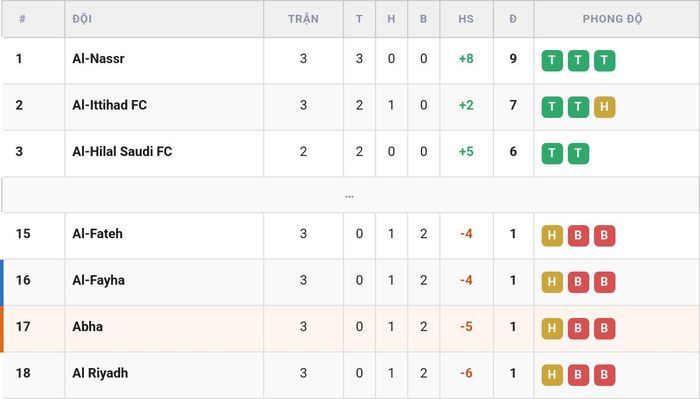This screenshot has height=399, width=700.
Task: Expand hidden rows via the ellipsis row
Action: coord(350,195)
